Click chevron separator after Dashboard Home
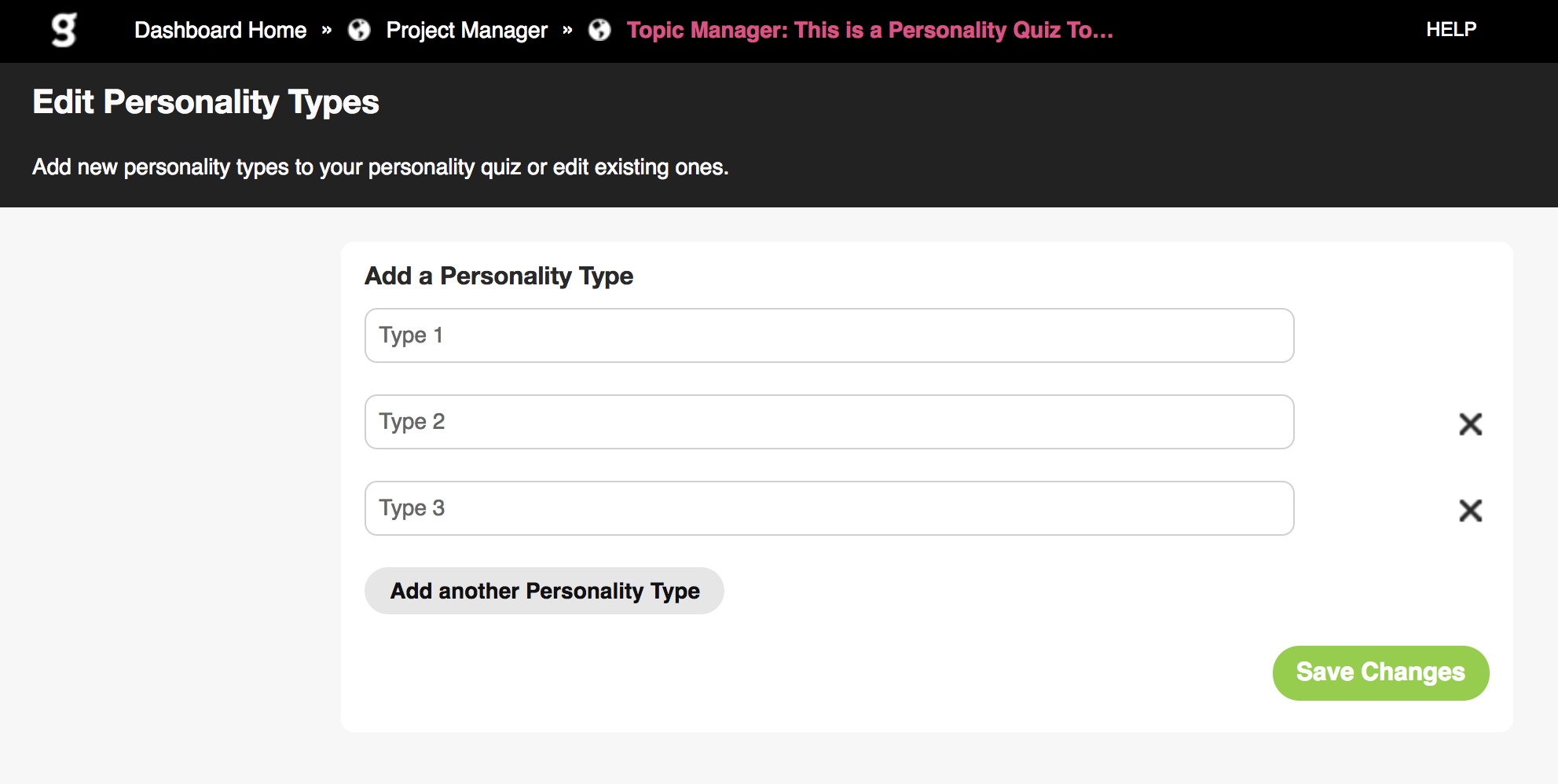This screenshot has height=784, width=1558. (x=327, y=31)
